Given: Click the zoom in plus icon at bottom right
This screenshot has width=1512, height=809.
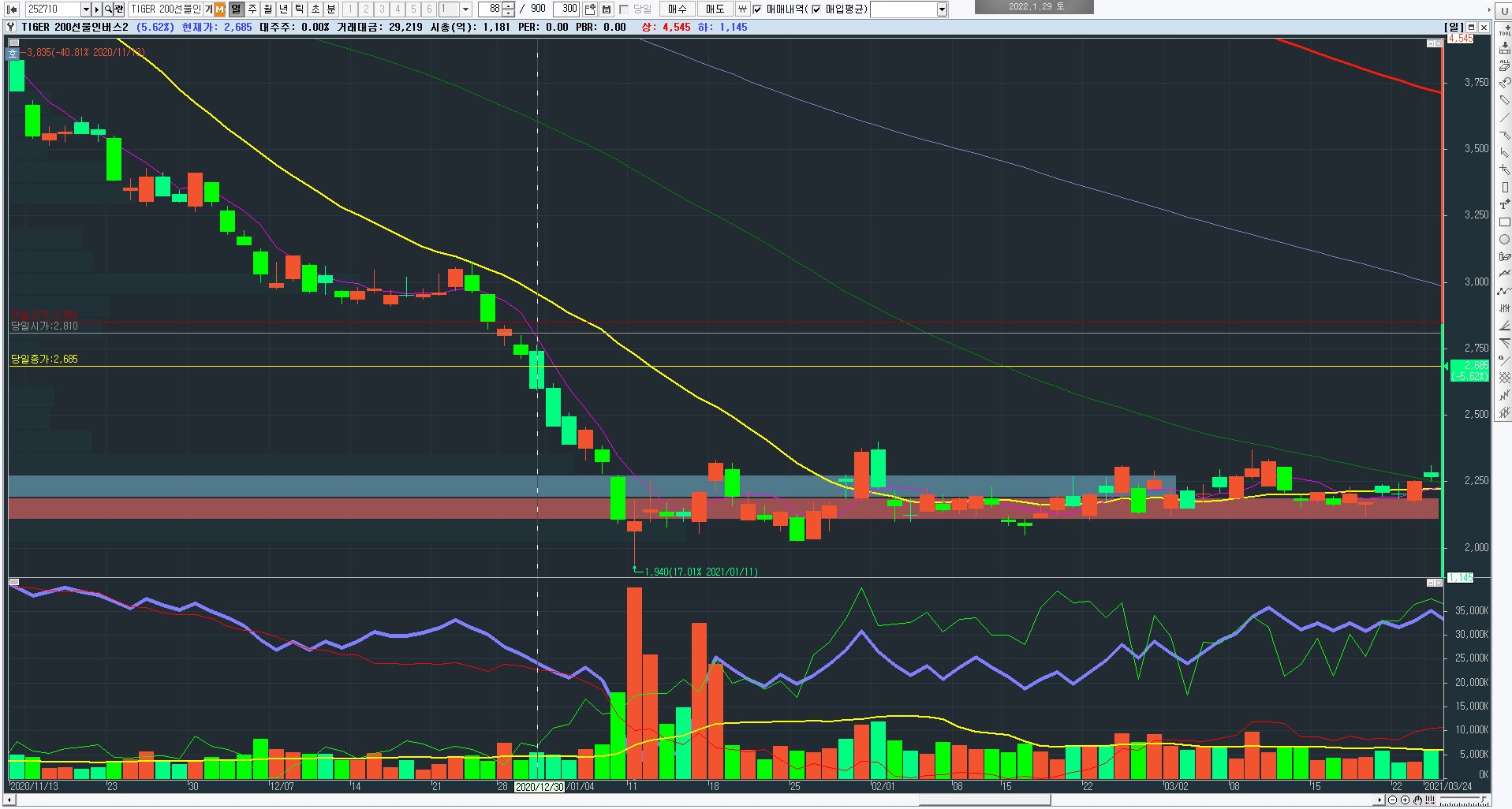Looking at the screenshot, I should pos(1405,800).
